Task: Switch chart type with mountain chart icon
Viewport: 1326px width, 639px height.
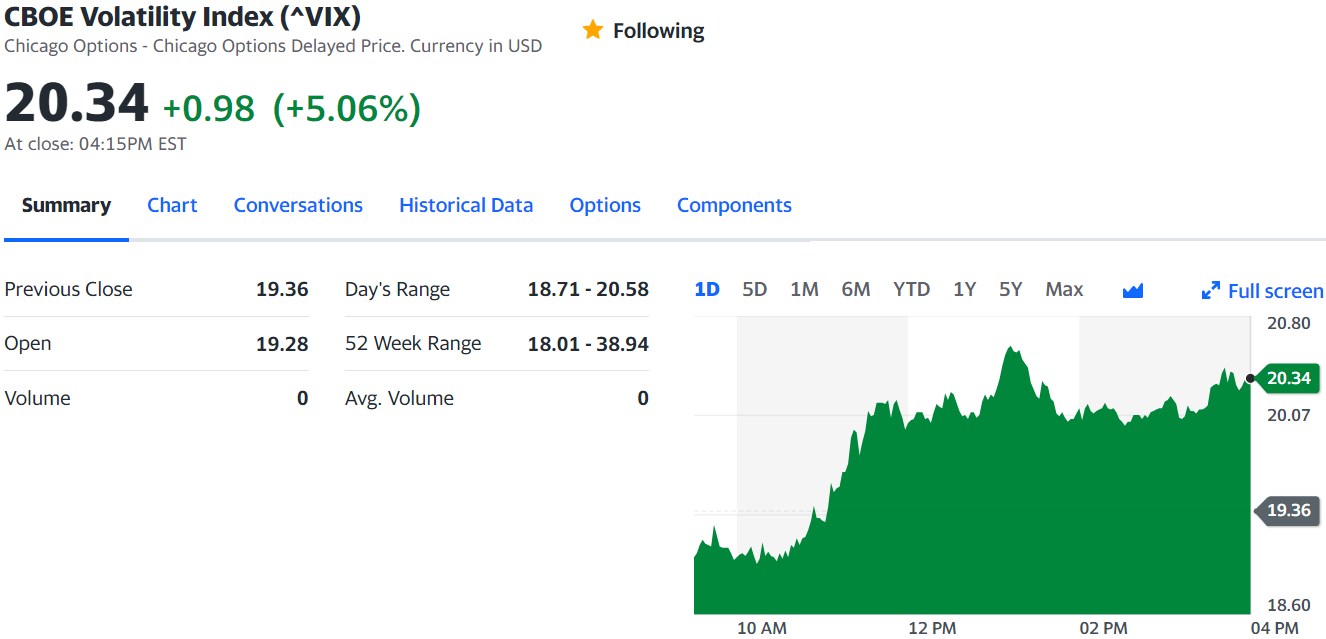Action: [x=1133, y=290]
